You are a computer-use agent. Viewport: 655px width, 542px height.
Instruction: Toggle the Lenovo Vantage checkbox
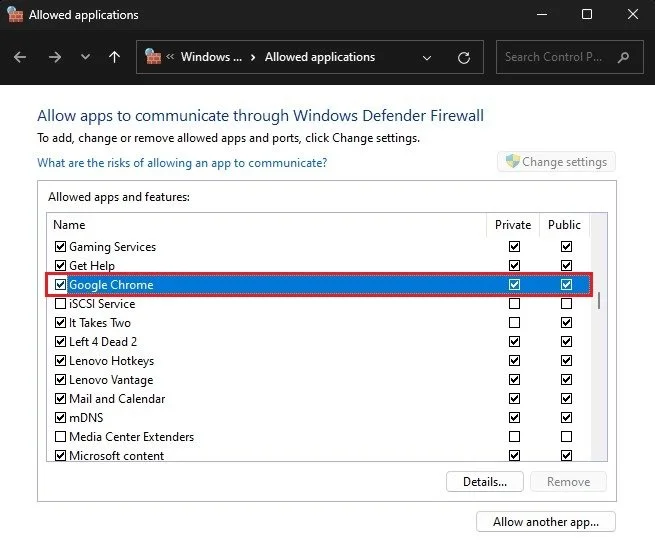tap(60, 379)
